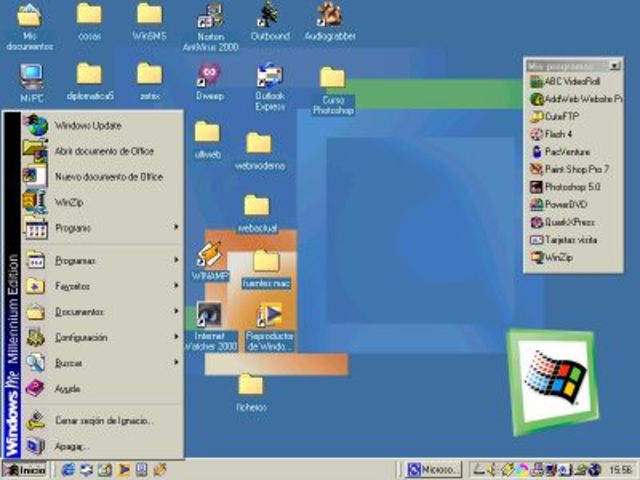
Task: Choose Abrir documento de Office
Action: point(102,151)
